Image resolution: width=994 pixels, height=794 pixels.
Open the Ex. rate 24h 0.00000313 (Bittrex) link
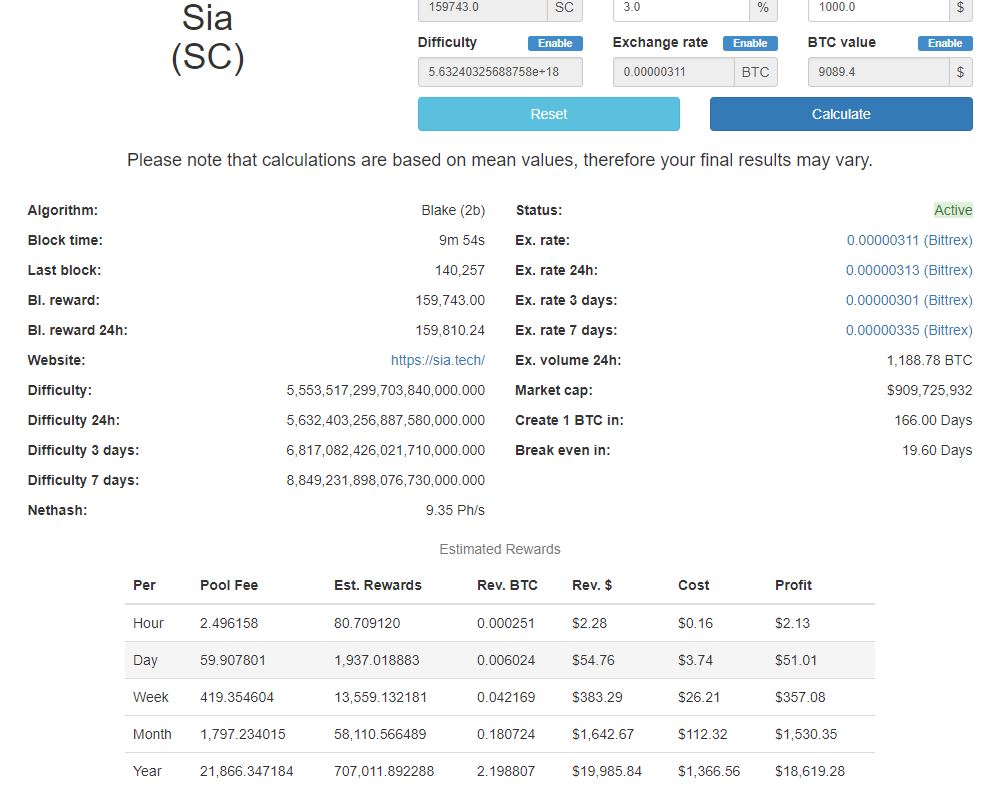point(909,271)
